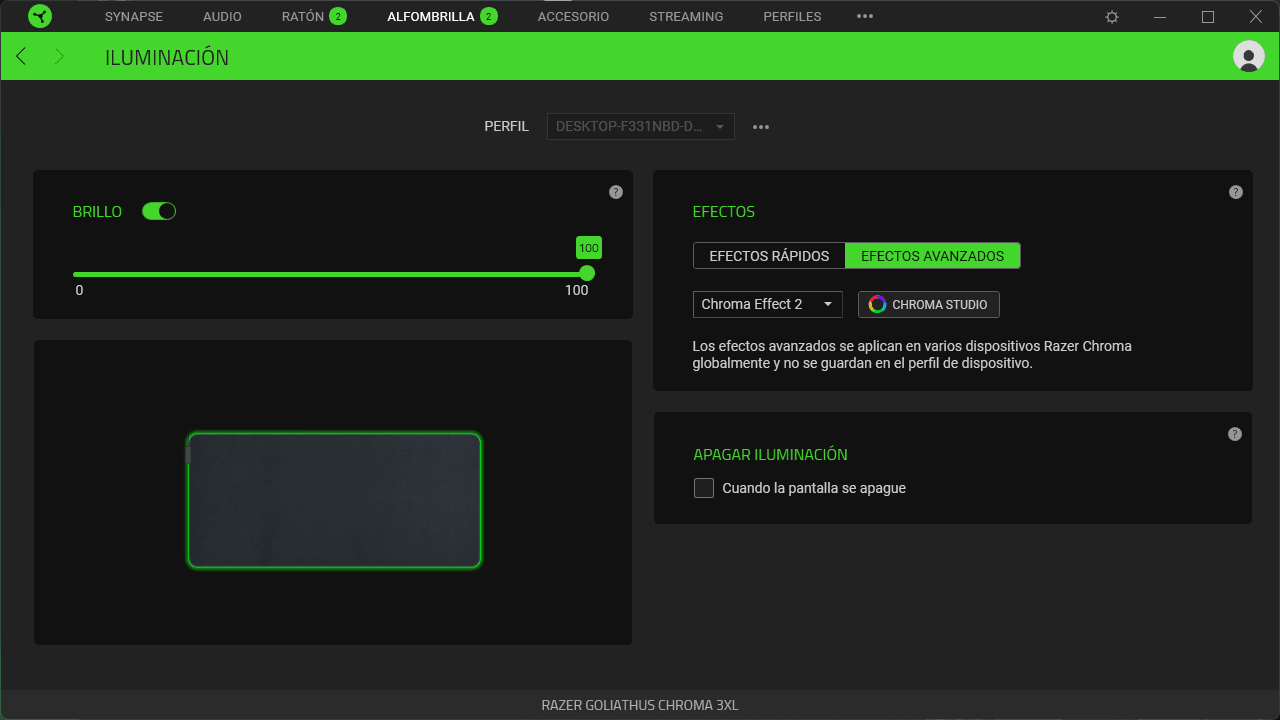Click the Alfombrilla badge showing 2
Image resolution: width=1280 pixels, height=720 pixels.
pos(488,16)
